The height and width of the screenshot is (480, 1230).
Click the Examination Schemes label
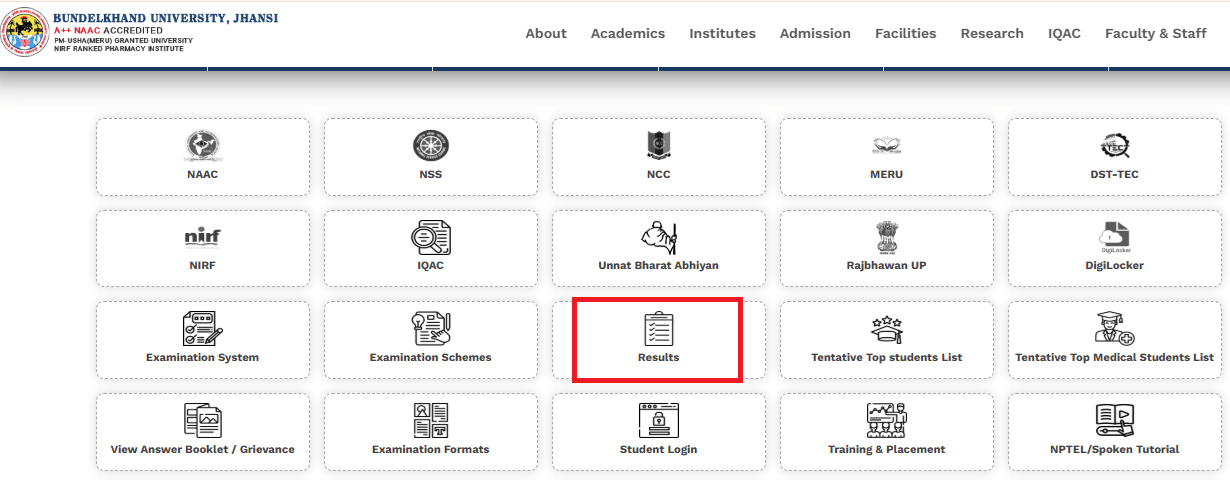pos(431,357)
